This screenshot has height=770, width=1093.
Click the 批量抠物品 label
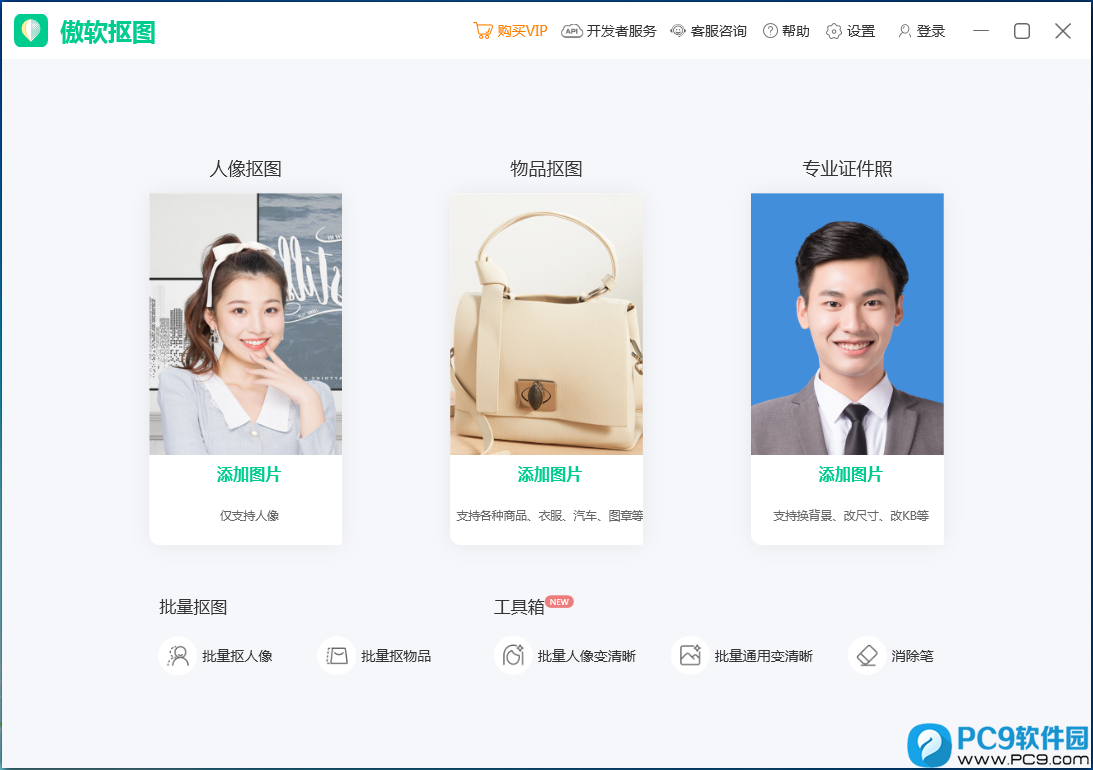[396, 656]
